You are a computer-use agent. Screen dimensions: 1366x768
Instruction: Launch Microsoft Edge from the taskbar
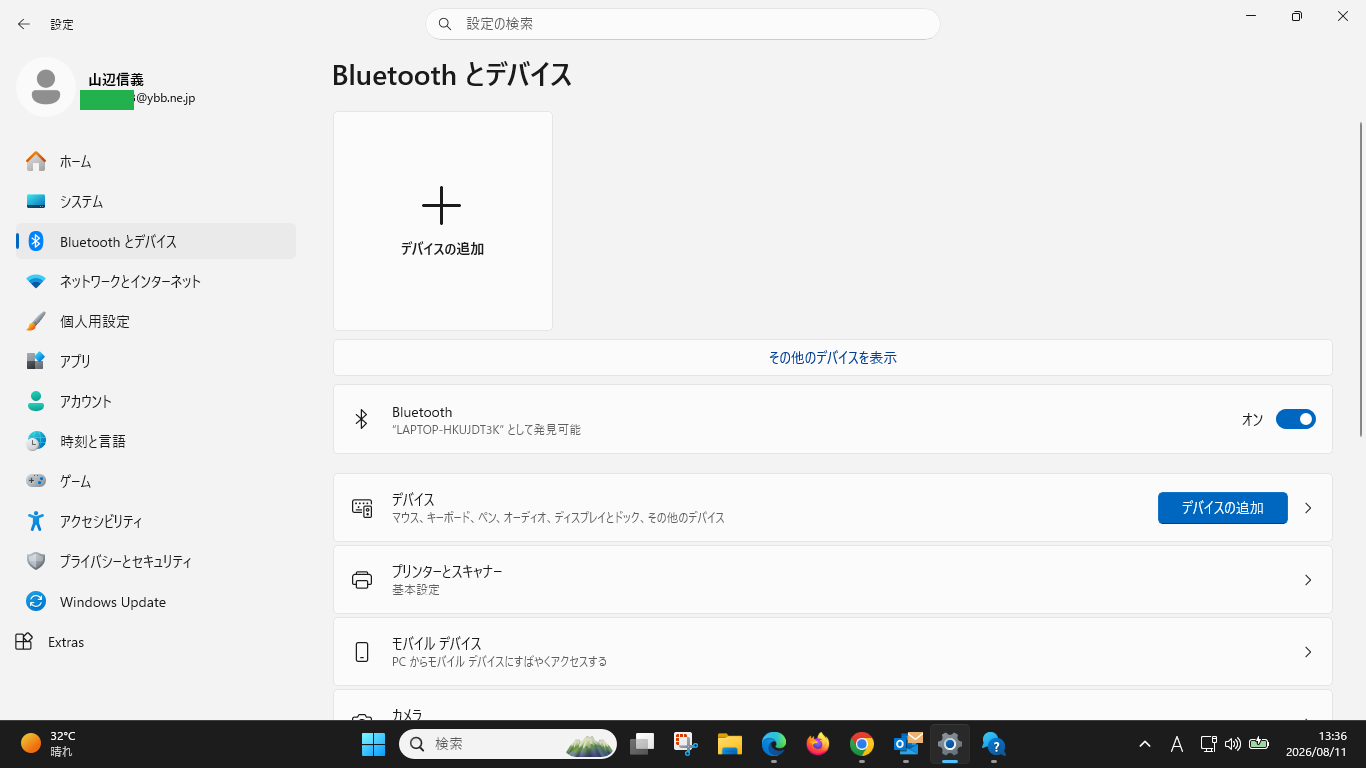tap(773, 744)
